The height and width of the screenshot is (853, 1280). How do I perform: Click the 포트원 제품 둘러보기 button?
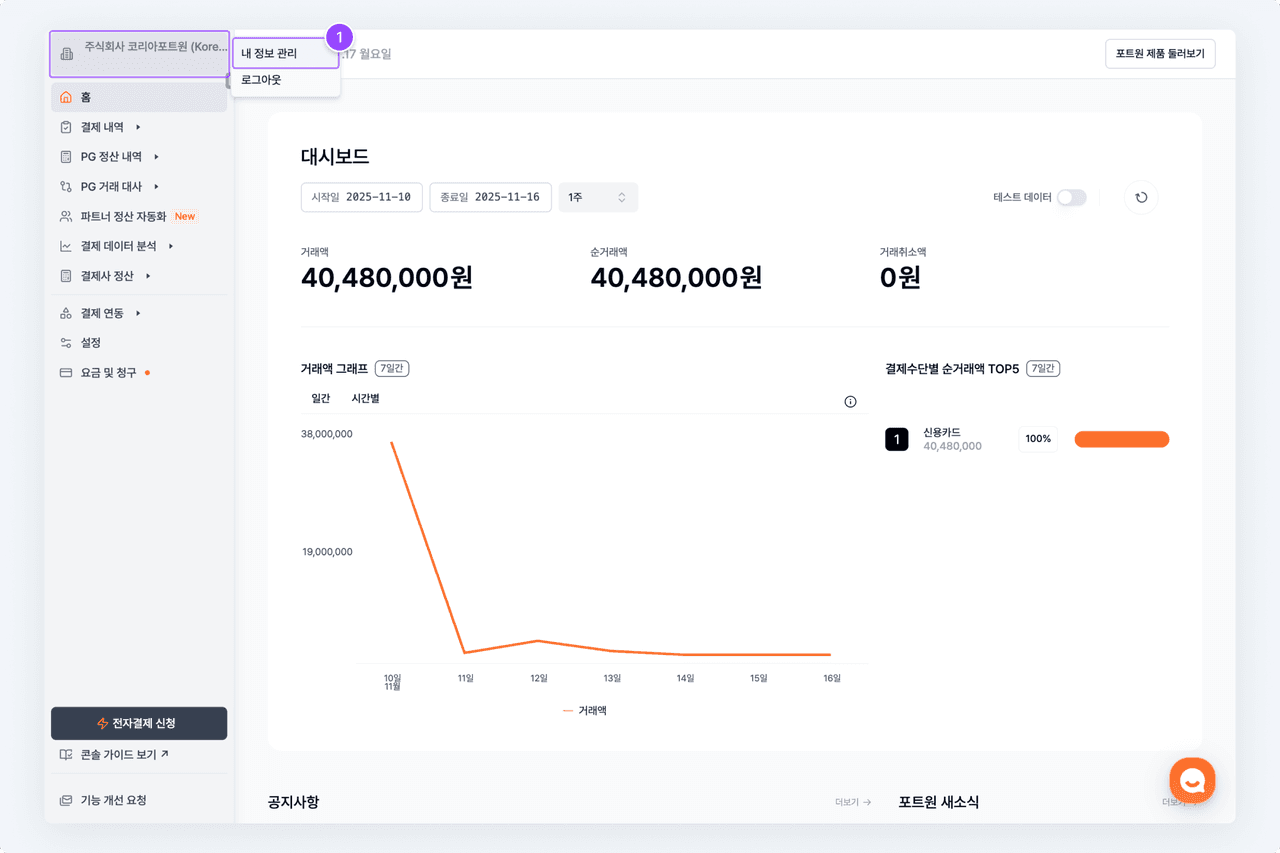pyautogui.click(x=1159, y=54)
